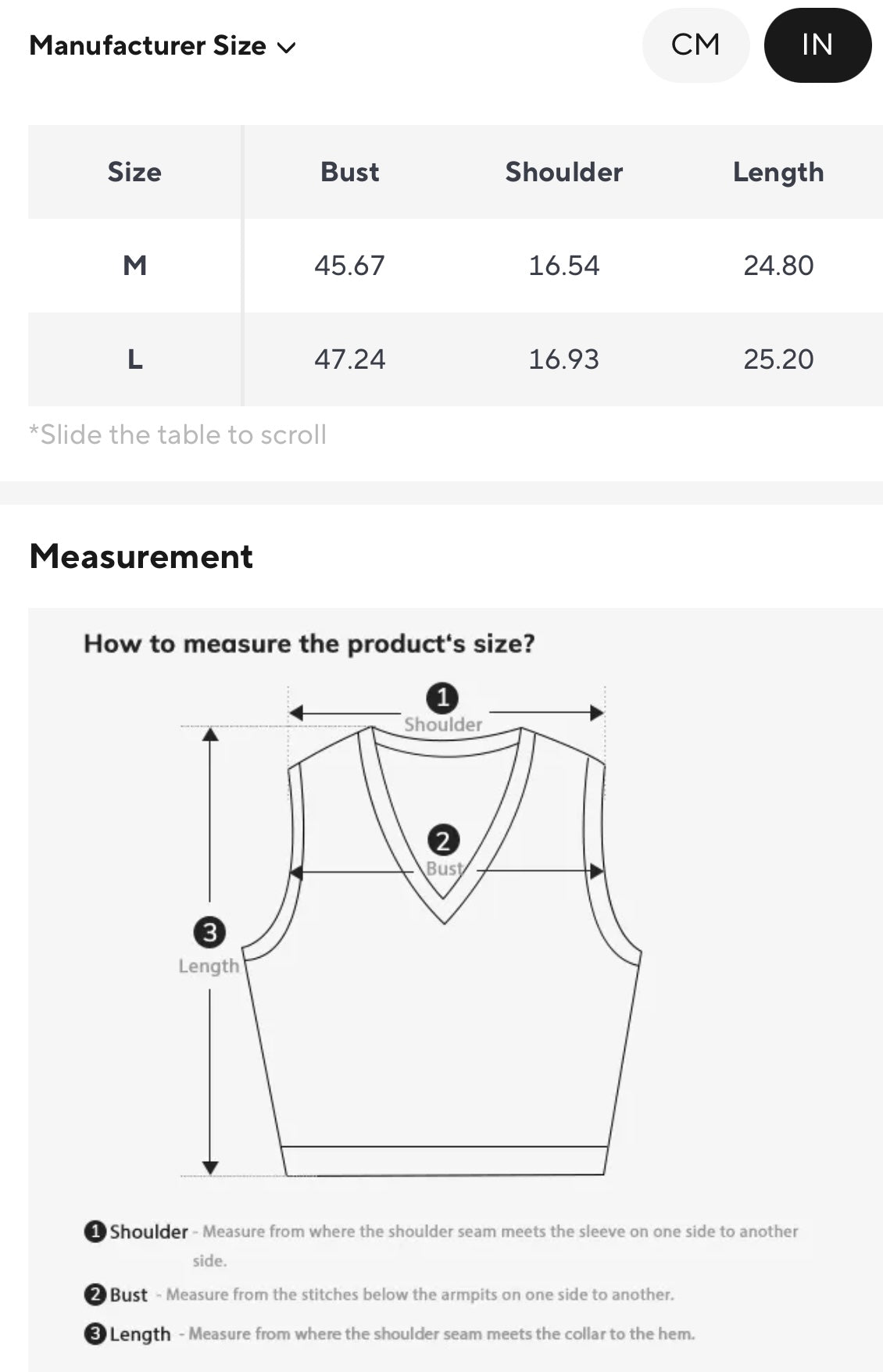This screenshot has width=883, height=1372.
Task: Click the legend's number 1 Shoulder bullet
Action: tap(95, 1231)
